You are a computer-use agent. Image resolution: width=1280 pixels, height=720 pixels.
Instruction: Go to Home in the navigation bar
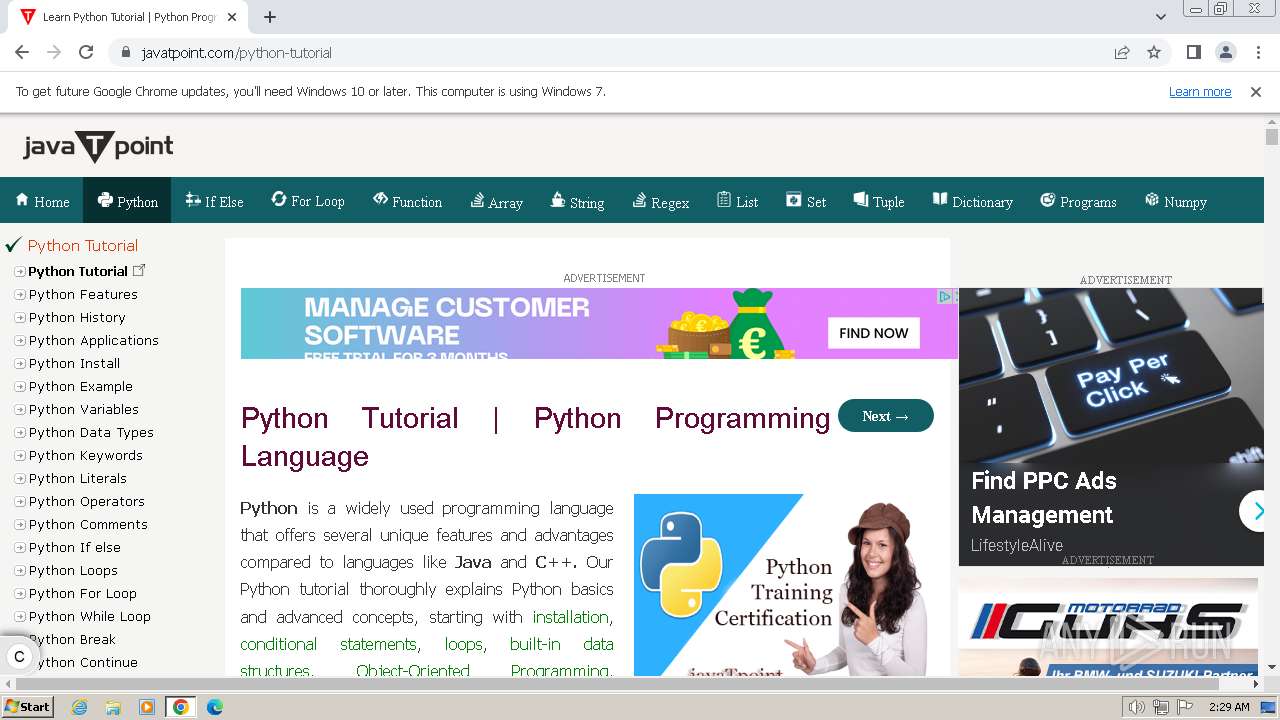[x=42, y=201]
